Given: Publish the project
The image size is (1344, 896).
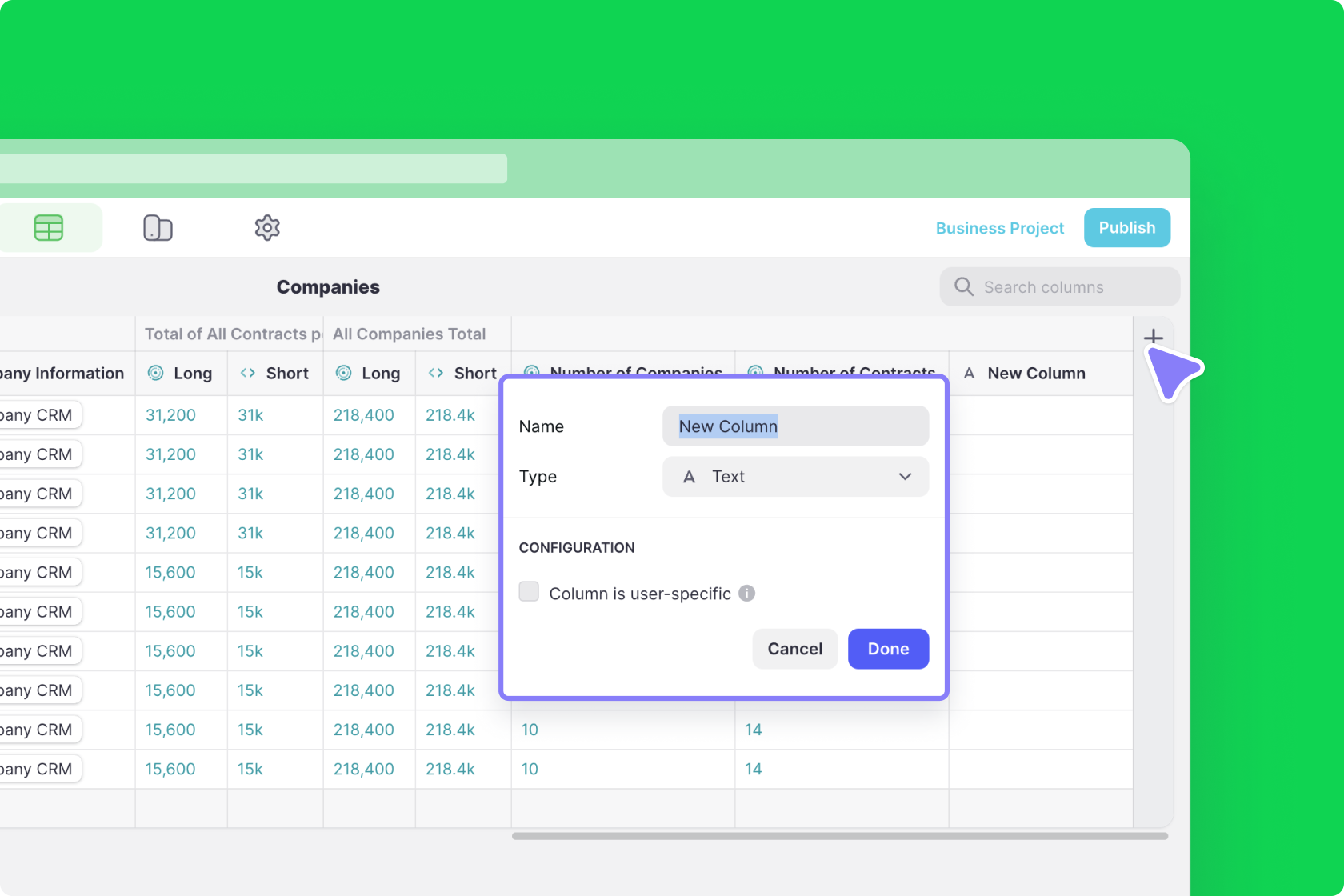Looking at the screenshot, I should (x=1126, y=228).
